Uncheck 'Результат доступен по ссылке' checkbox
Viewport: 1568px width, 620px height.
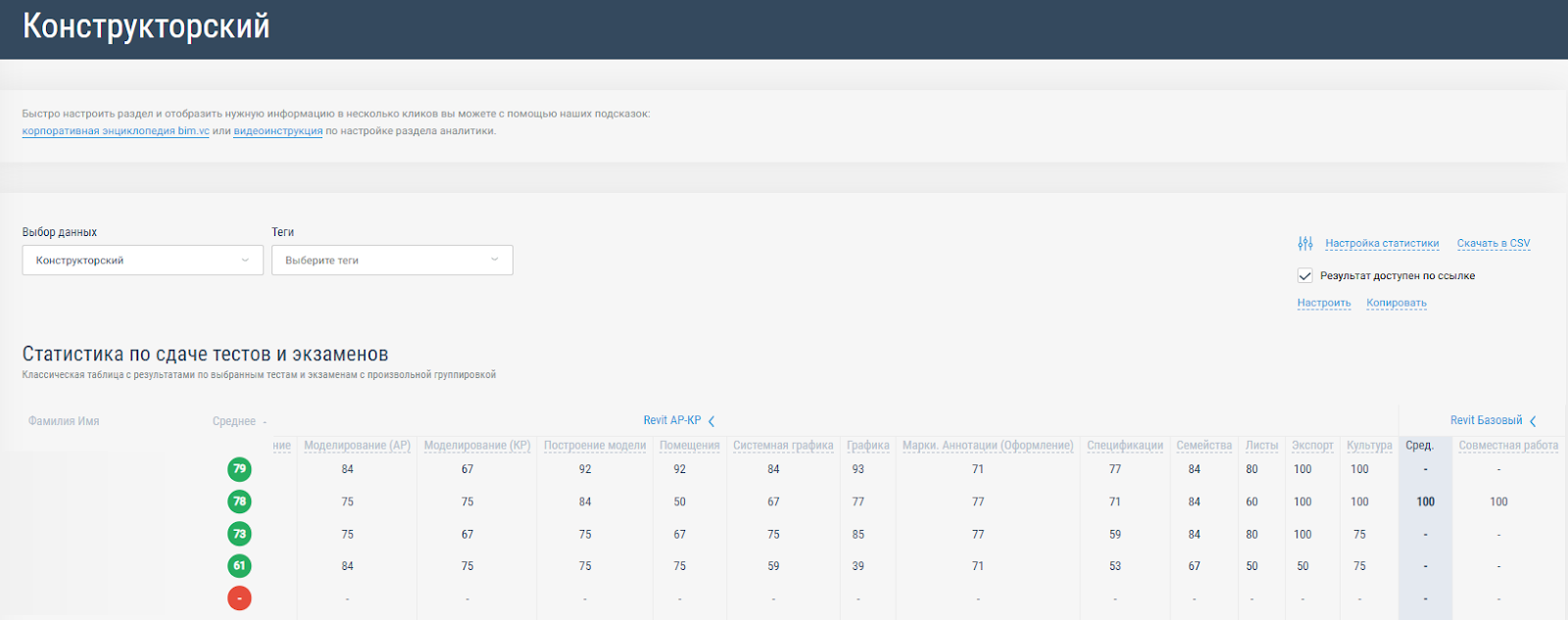1304,275
